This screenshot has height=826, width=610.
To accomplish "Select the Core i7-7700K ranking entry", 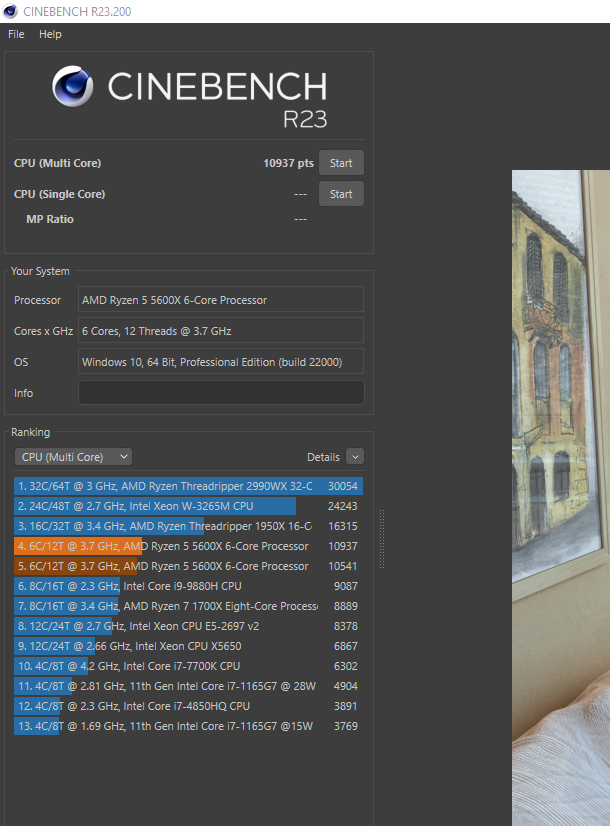I will tap(189, 666).
